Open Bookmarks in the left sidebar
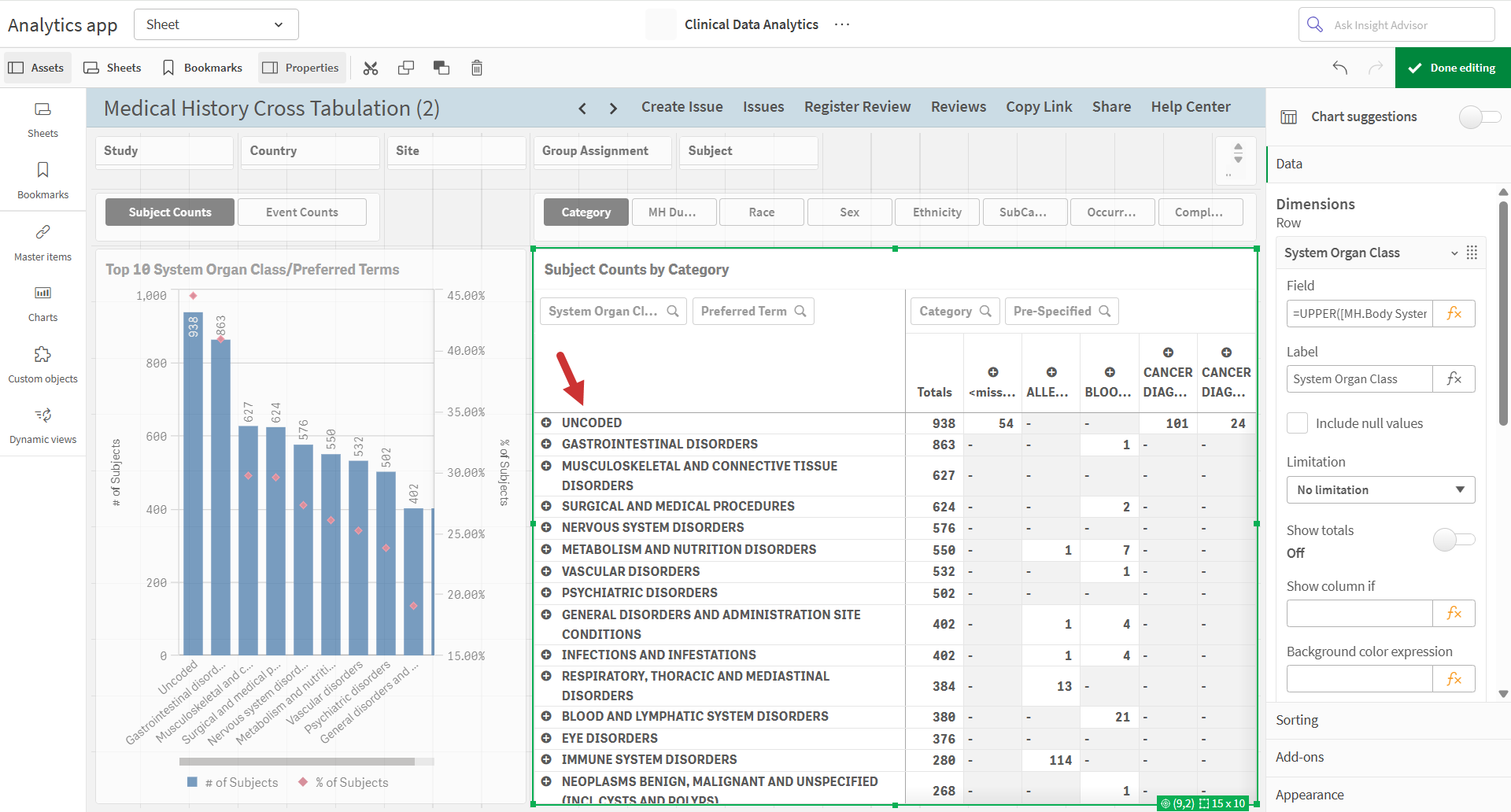The image size is (1511, 812). point(42,180)
